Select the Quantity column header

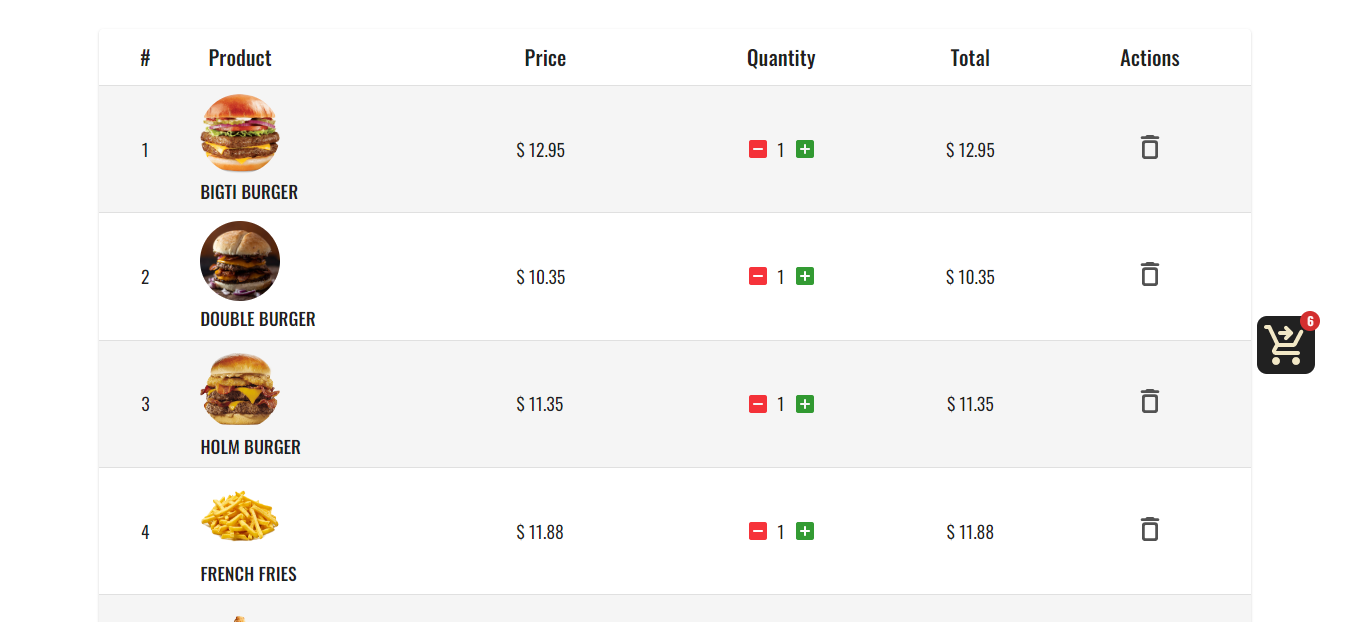pos(781,57)
